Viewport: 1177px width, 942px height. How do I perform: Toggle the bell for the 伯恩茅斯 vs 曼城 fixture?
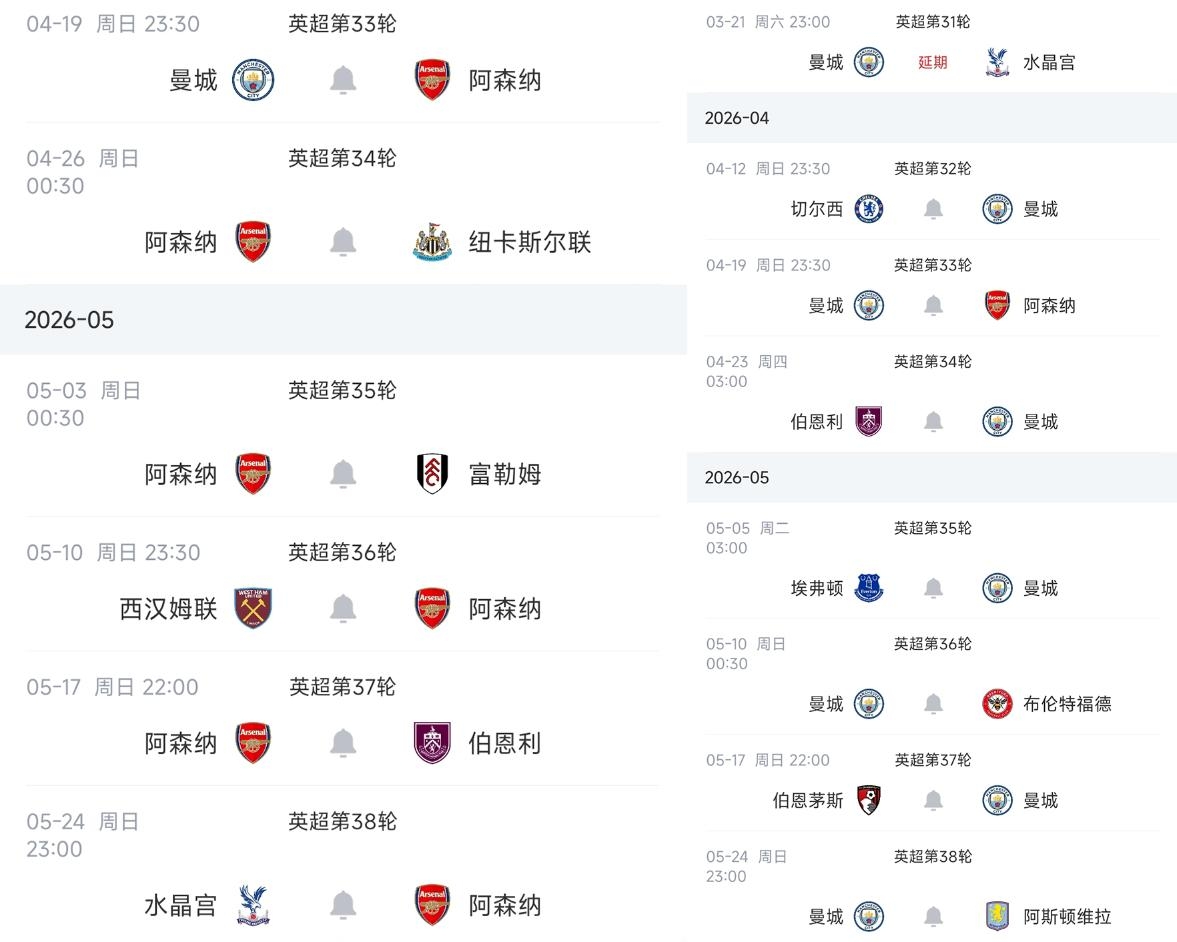[x=932, y=800]
